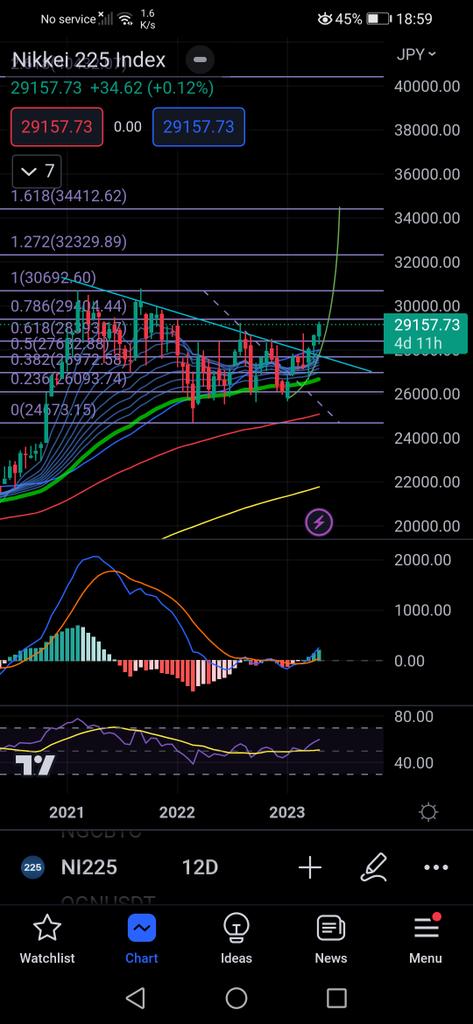473x1024 pixels.
Task: Tap the Wi-Fi icon in status bar
Action: click(x=125, y=19)
